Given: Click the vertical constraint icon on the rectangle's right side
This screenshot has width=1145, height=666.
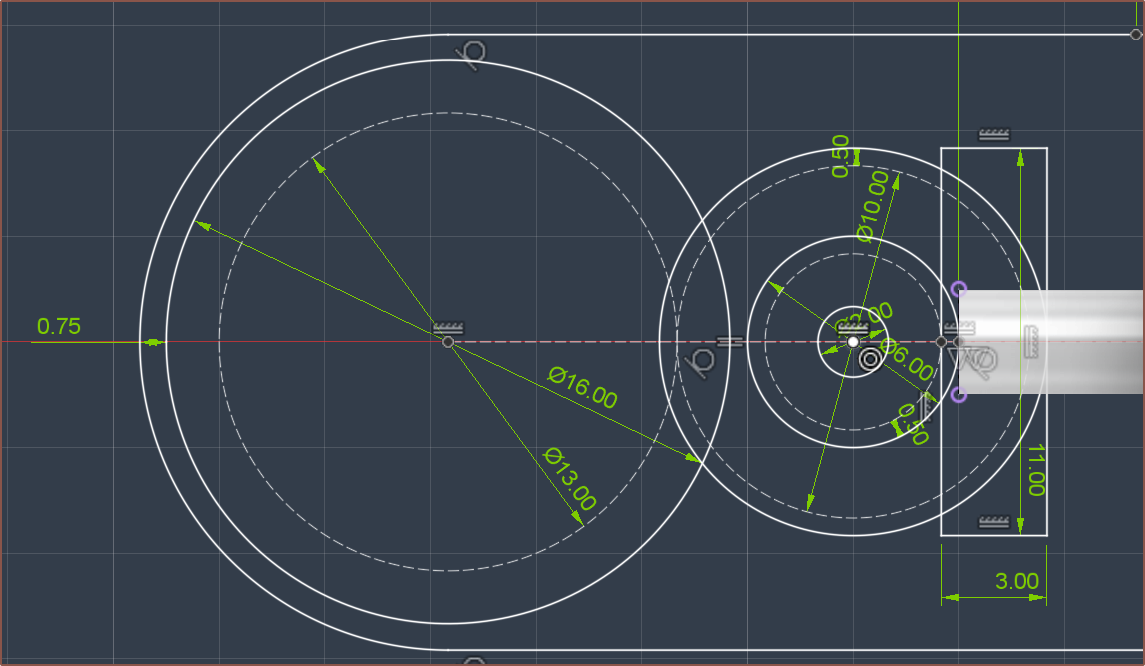Looking at the screenshot, I should click(1032, 342).
